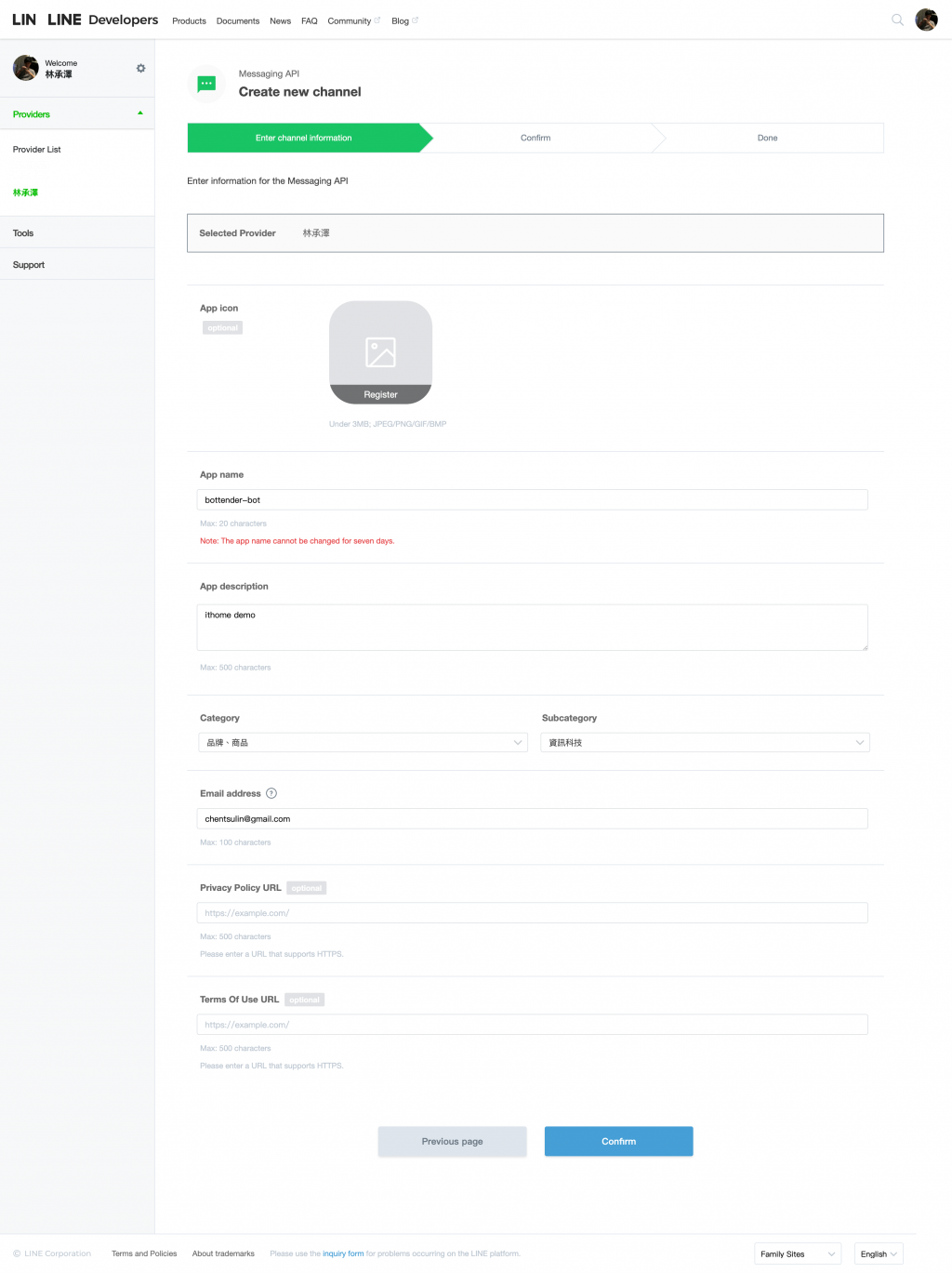Open the Subcategory dropdown
952x1273 pixels.
705,742
